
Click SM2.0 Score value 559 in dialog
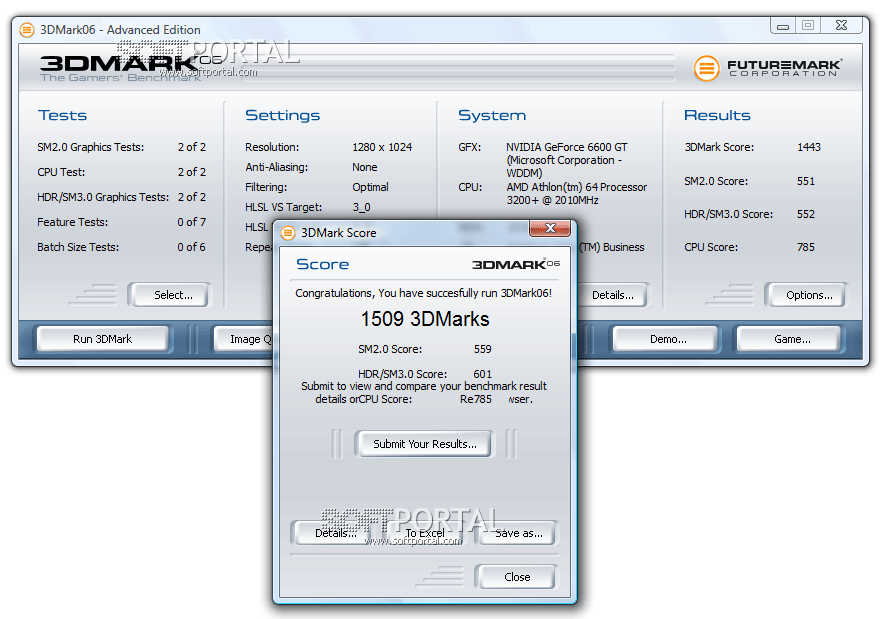(483, 349)
